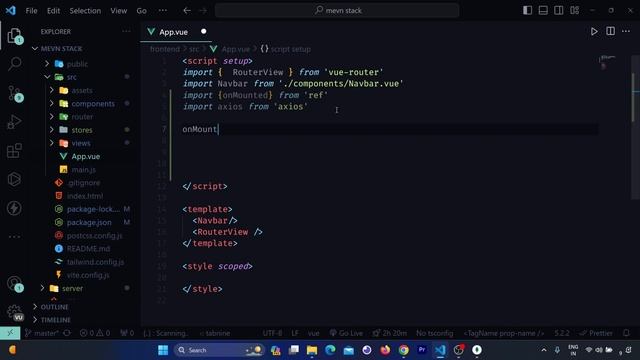The image size is (640, 360).
Task: Open the Run and Debug view
Action: click(15, 122)
